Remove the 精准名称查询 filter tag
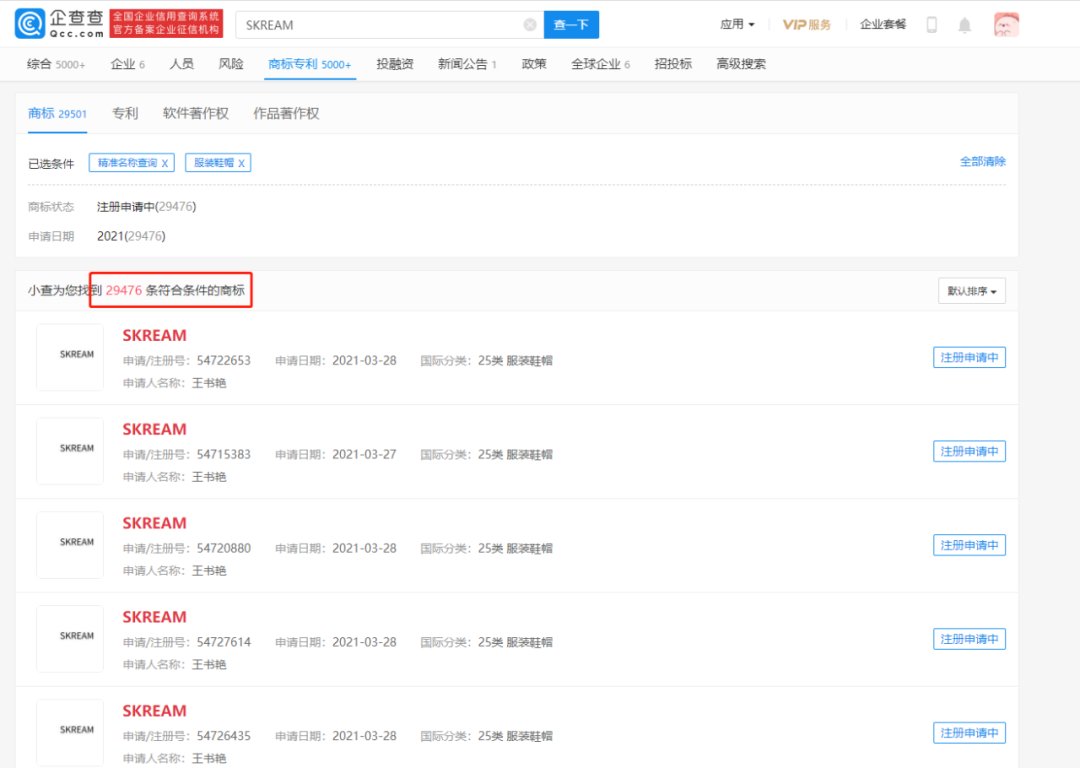This screenshot has height=768, width=1080. [165, 162]
